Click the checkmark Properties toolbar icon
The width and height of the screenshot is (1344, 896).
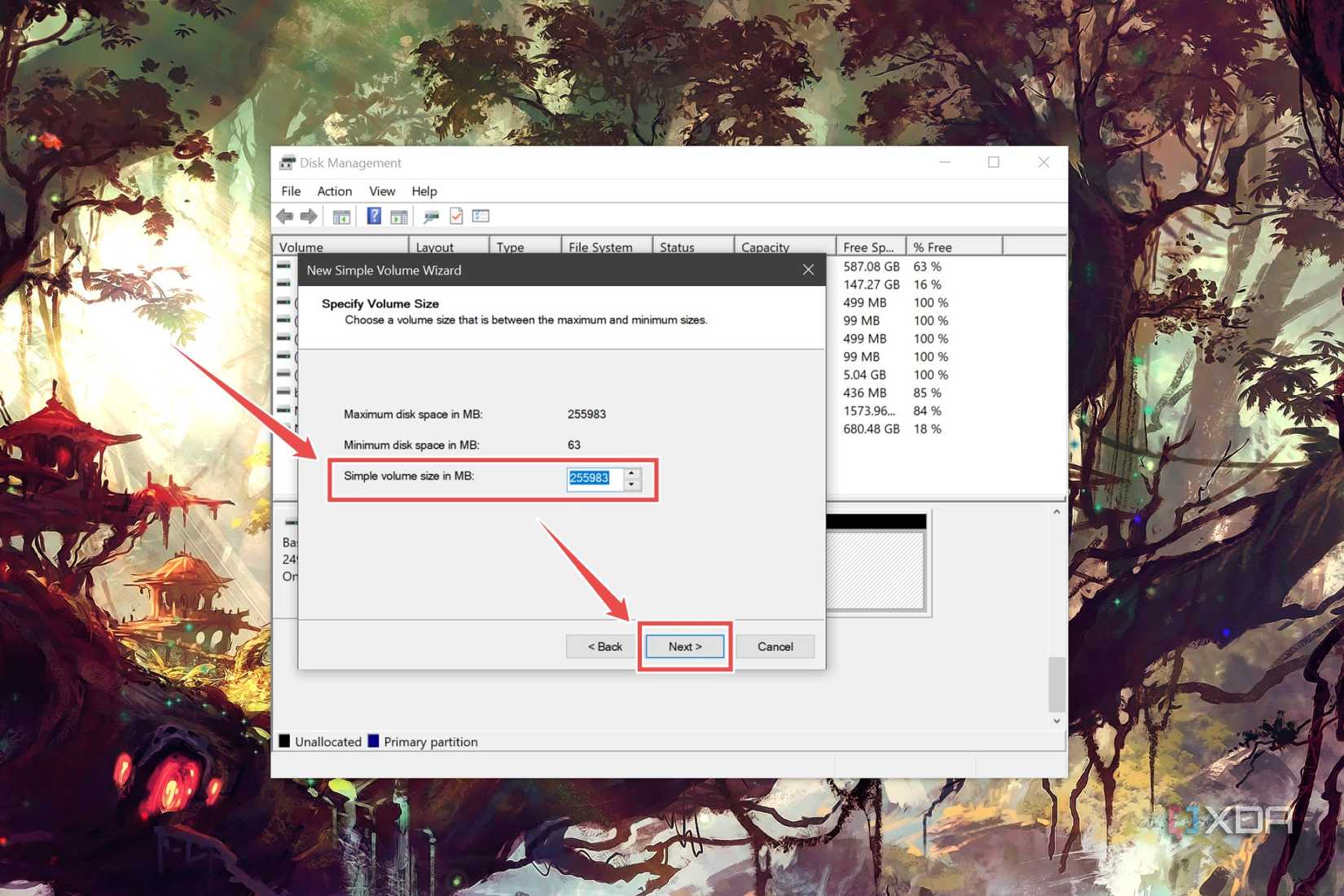pos(456,216)
